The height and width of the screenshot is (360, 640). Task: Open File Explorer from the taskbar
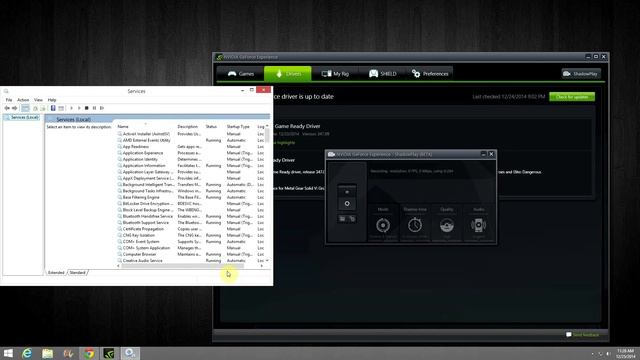coord(47,353)
